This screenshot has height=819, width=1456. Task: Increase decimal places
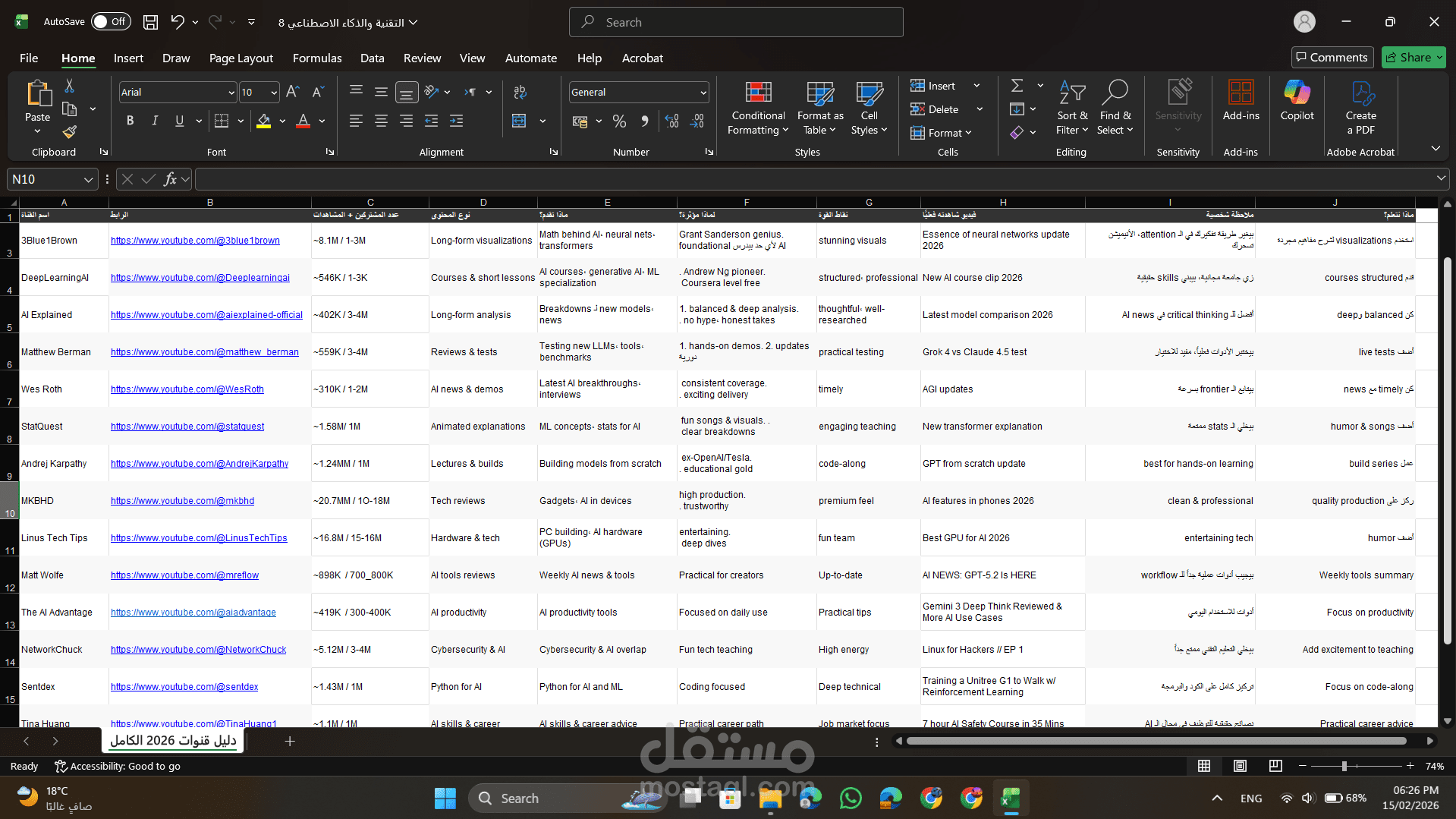671,121
